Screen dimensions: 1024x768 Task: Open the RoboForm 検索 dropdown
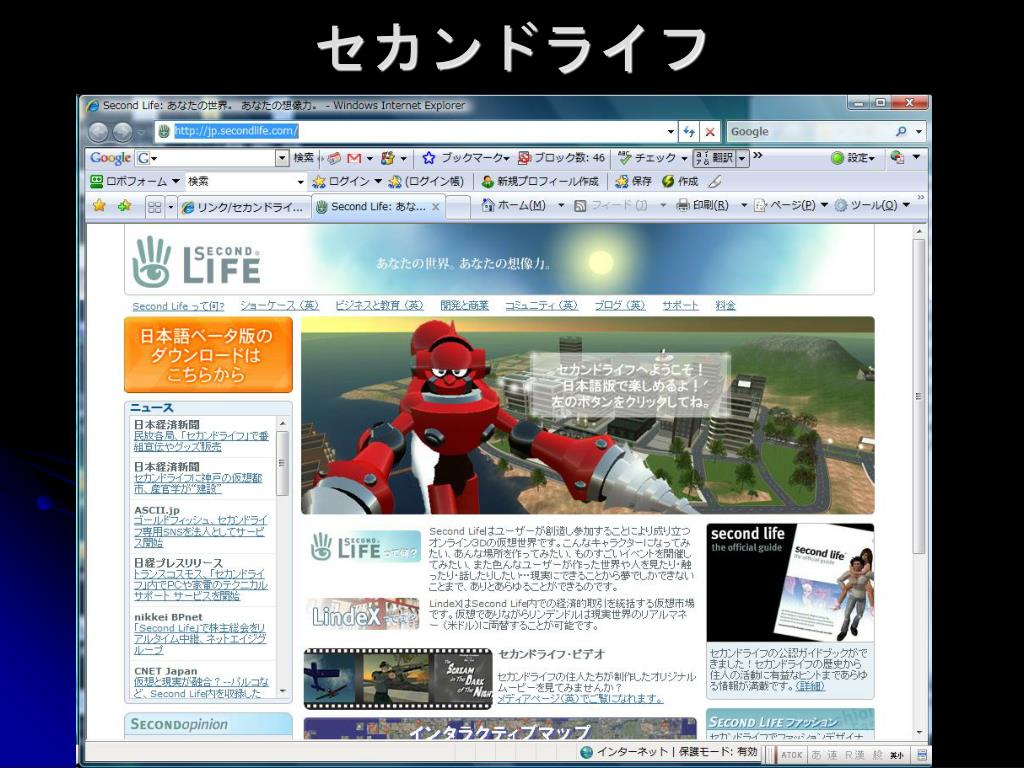click(300, 182)
